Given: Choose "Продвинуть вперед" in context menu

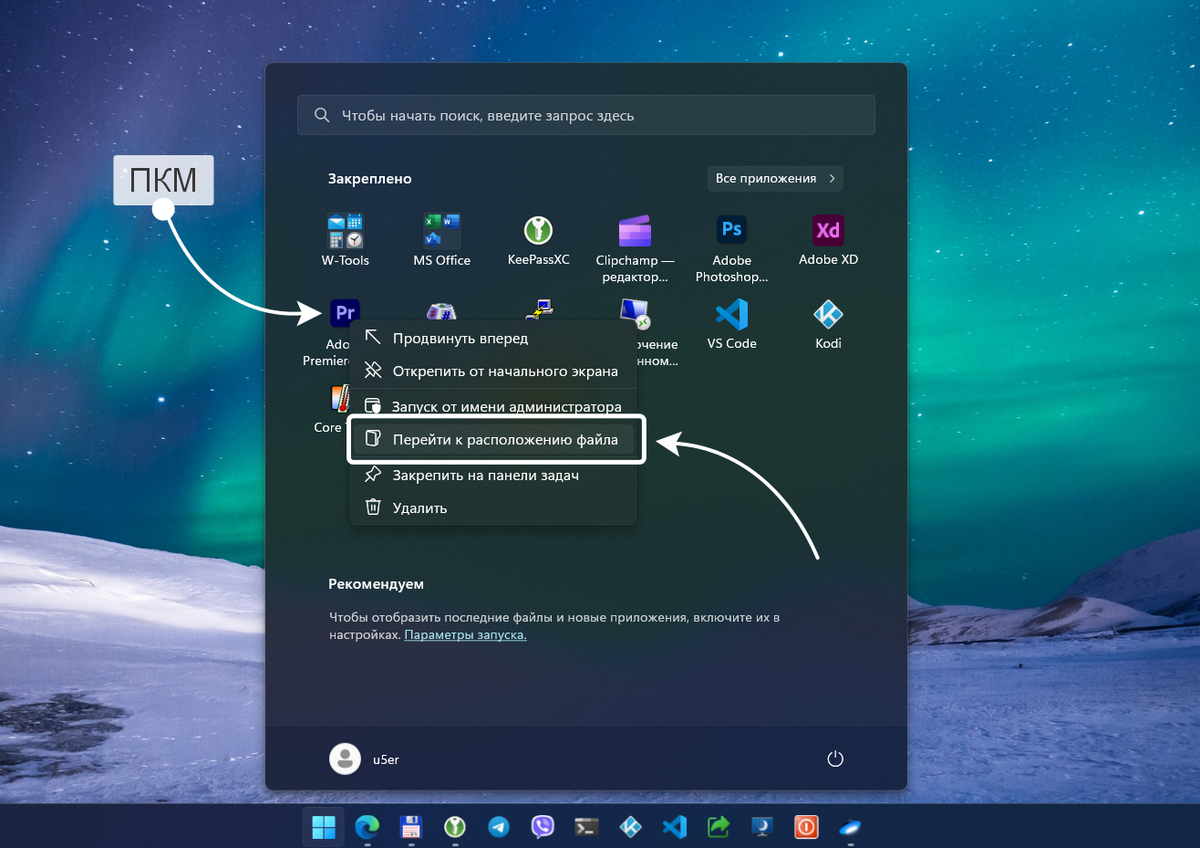Looking at the screenshot, I should click(x=493, y=338).
